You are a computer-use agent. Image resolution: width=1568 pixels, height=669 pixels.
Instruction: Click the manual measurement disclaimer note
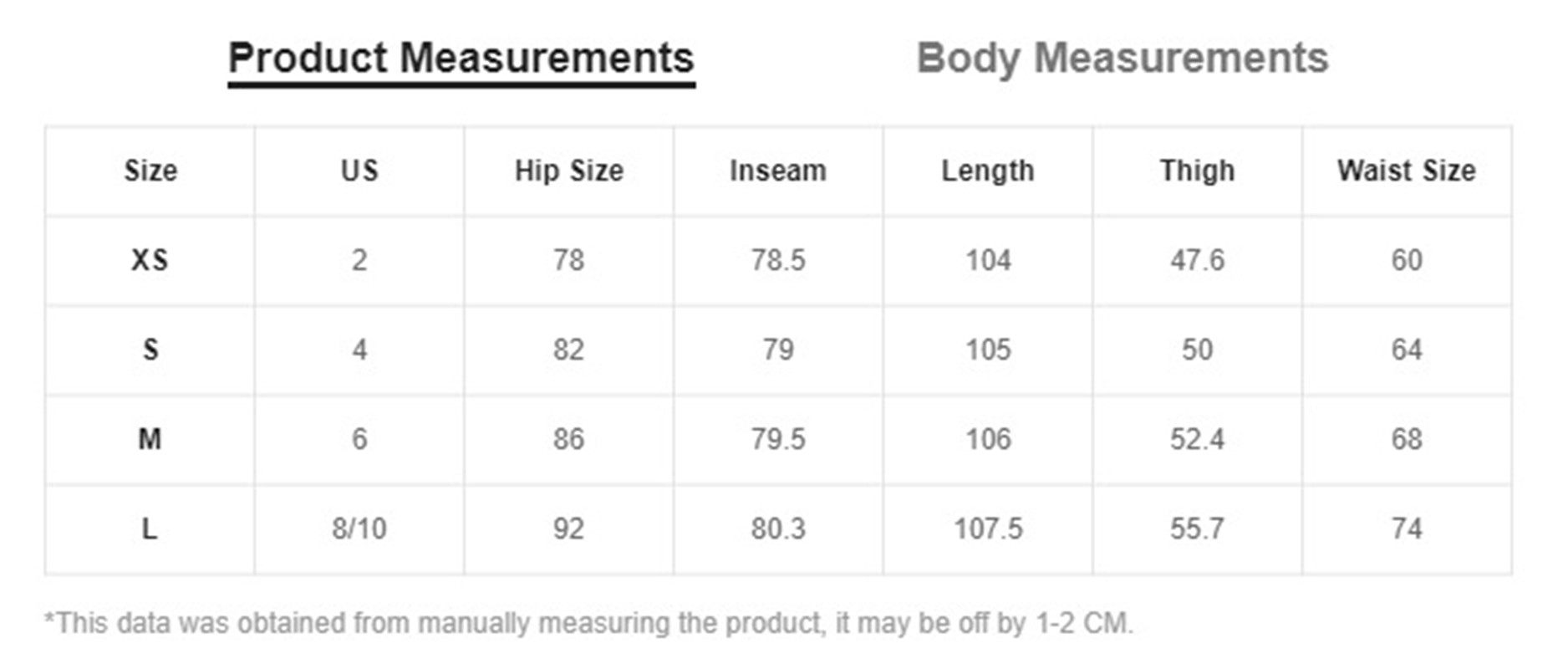point(588,624)
